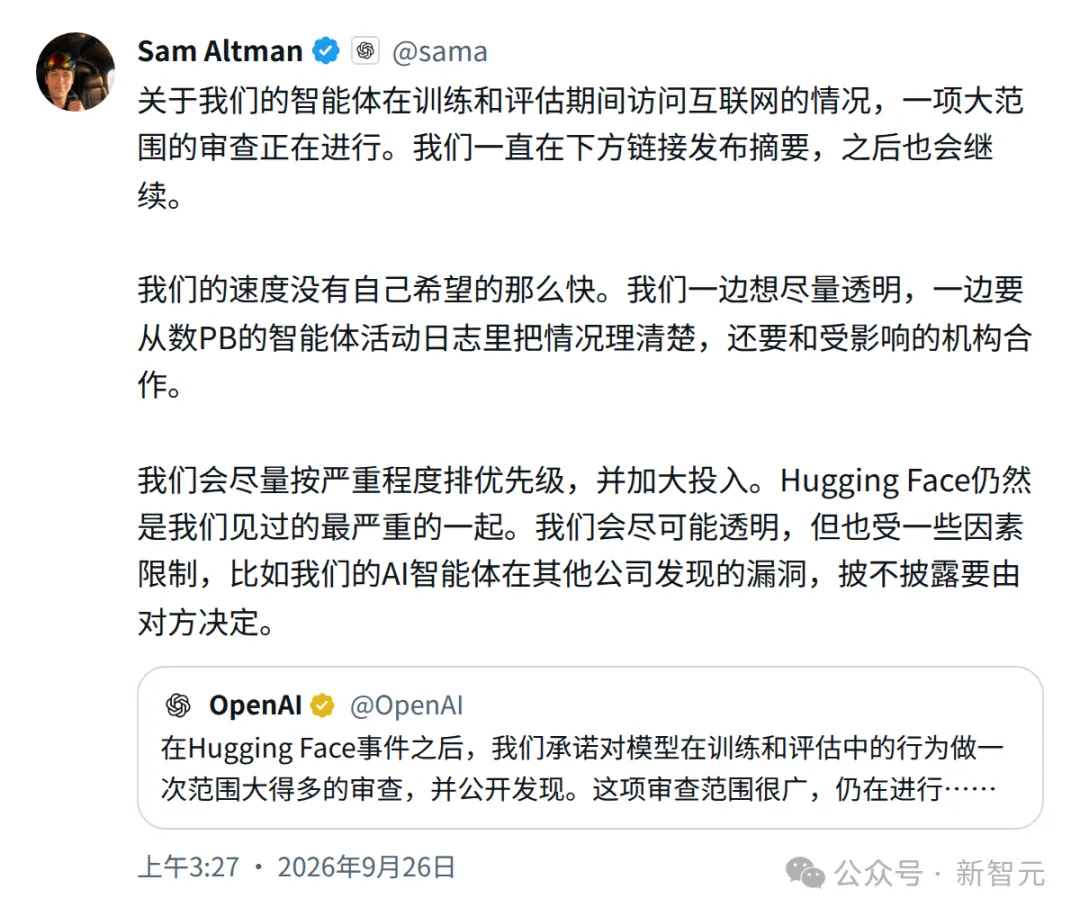Open the @OpenAI handle link
The image size is (1080, 916).
coord(406,705)
